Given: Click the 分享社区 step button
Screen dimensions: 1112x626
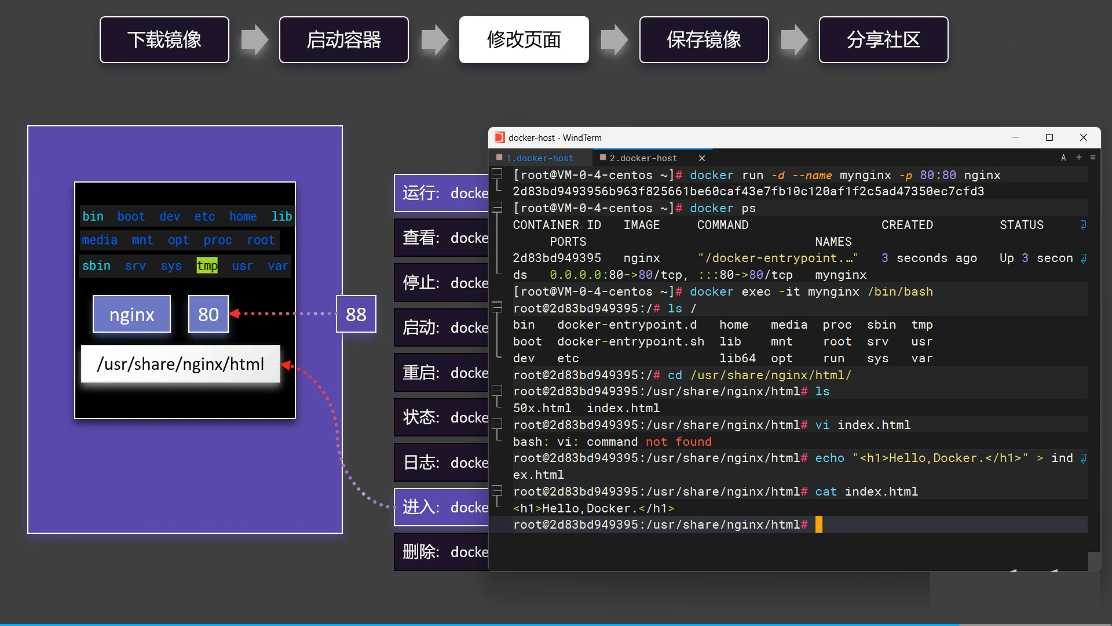Looking at the screenshot, I should [883, 40].
